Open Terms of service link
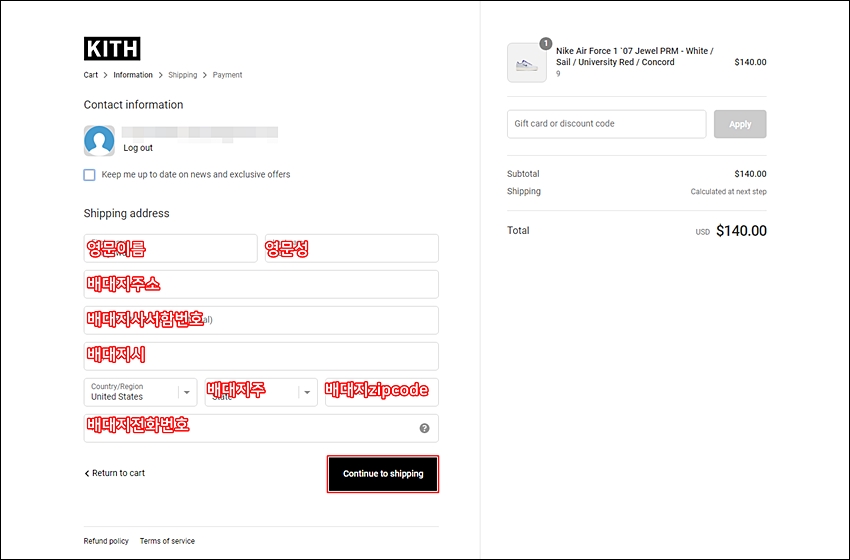Screen dimensions: 850x560 [x=167, y=541]
